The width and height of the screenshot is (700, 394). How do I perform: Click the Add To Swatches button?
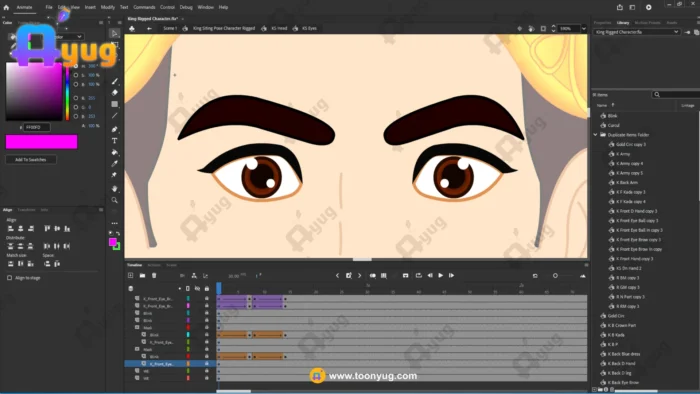tap(31, 159)
